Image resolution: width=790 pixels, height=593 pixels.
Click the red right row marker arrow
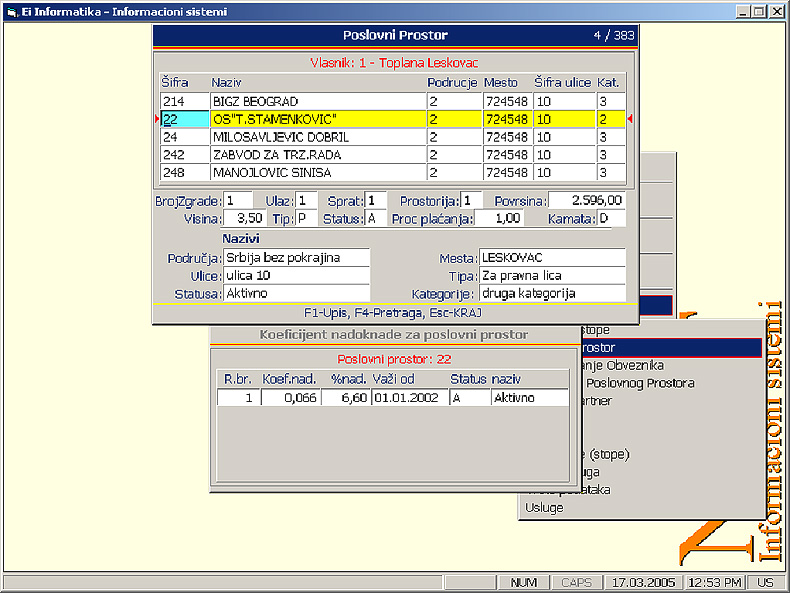[x=630, y=119]
